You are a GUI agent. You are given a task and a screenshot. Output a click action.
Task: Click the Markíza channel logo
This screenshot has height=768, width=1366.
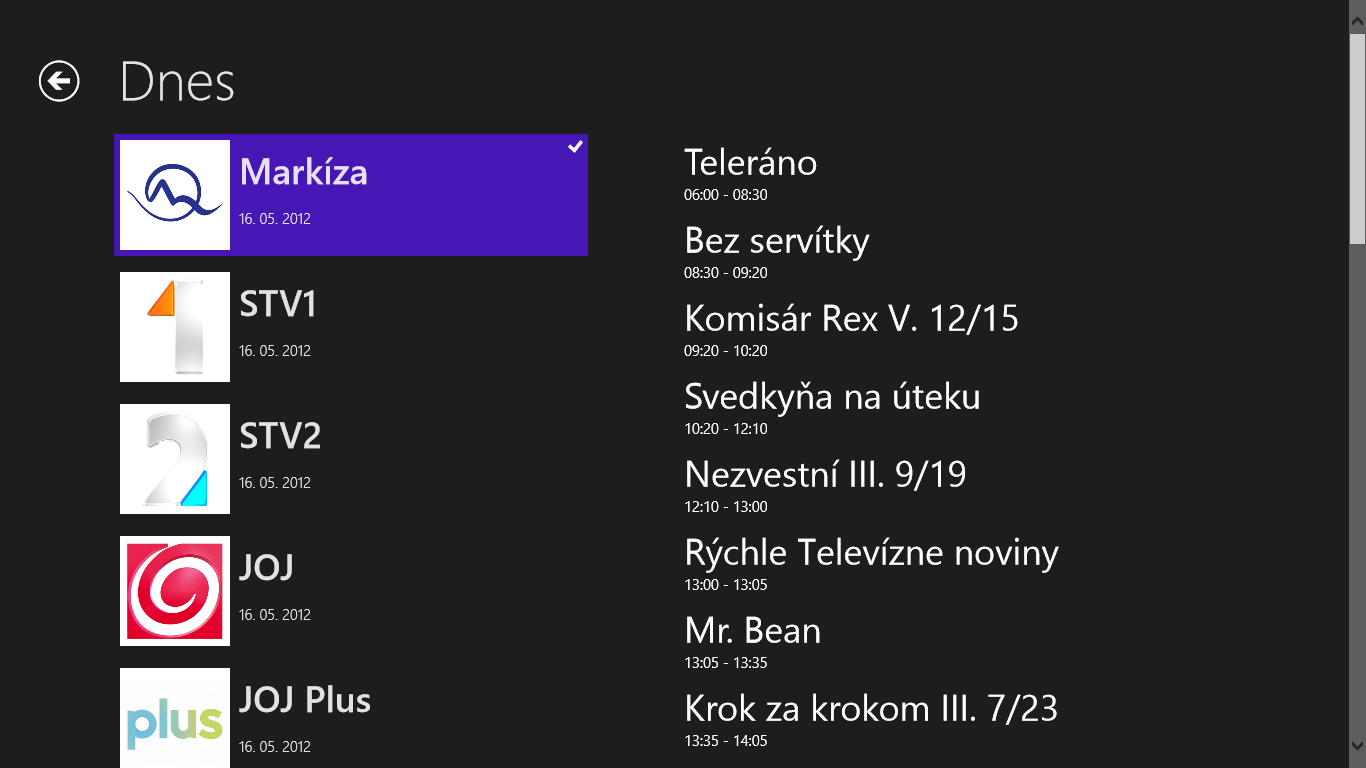pyautogui.click(x=175, y=195)
